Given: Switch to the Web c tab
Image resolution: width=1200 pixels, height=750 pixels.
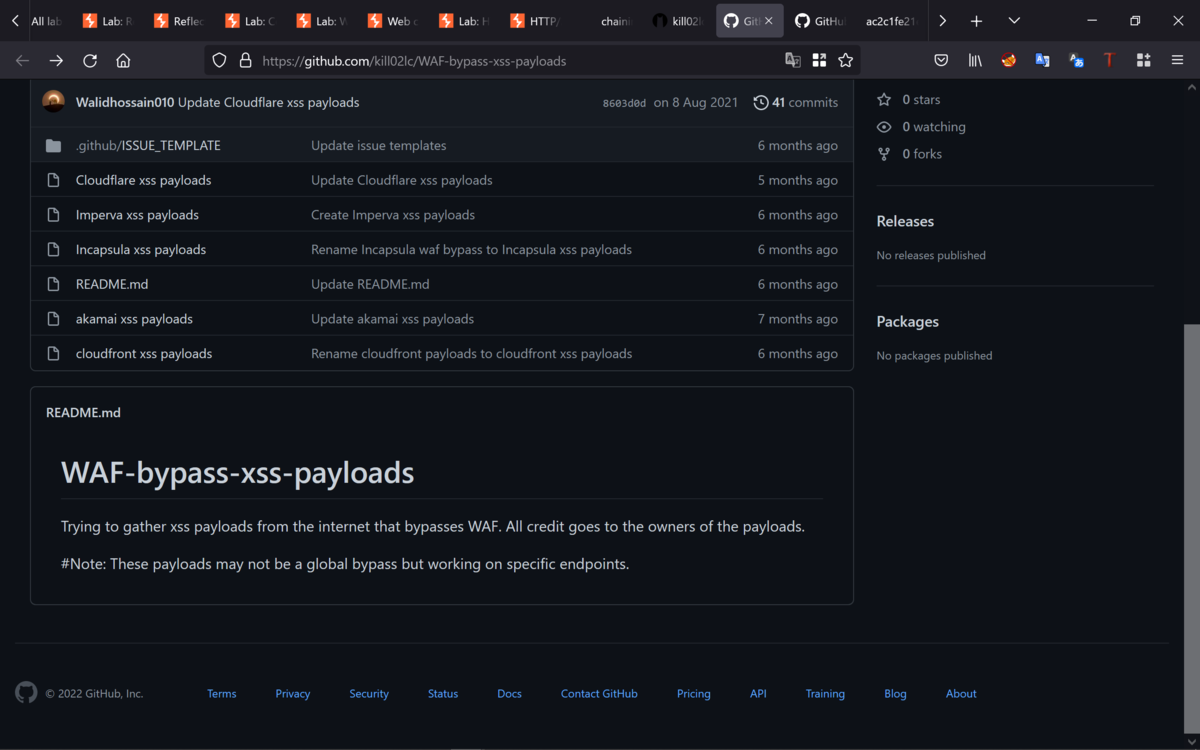Looking at the screenshot, I should click(393, 21).
